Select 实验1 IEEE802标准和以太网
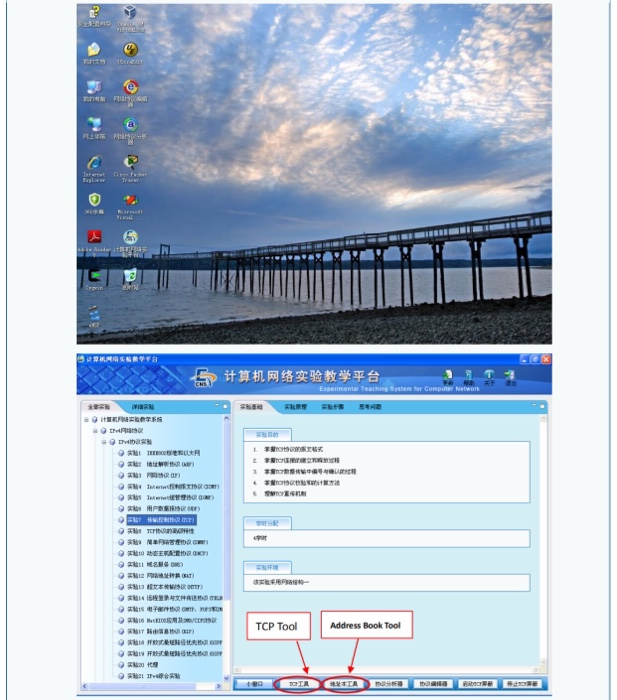617x700 pixels. tap(163, 453)
